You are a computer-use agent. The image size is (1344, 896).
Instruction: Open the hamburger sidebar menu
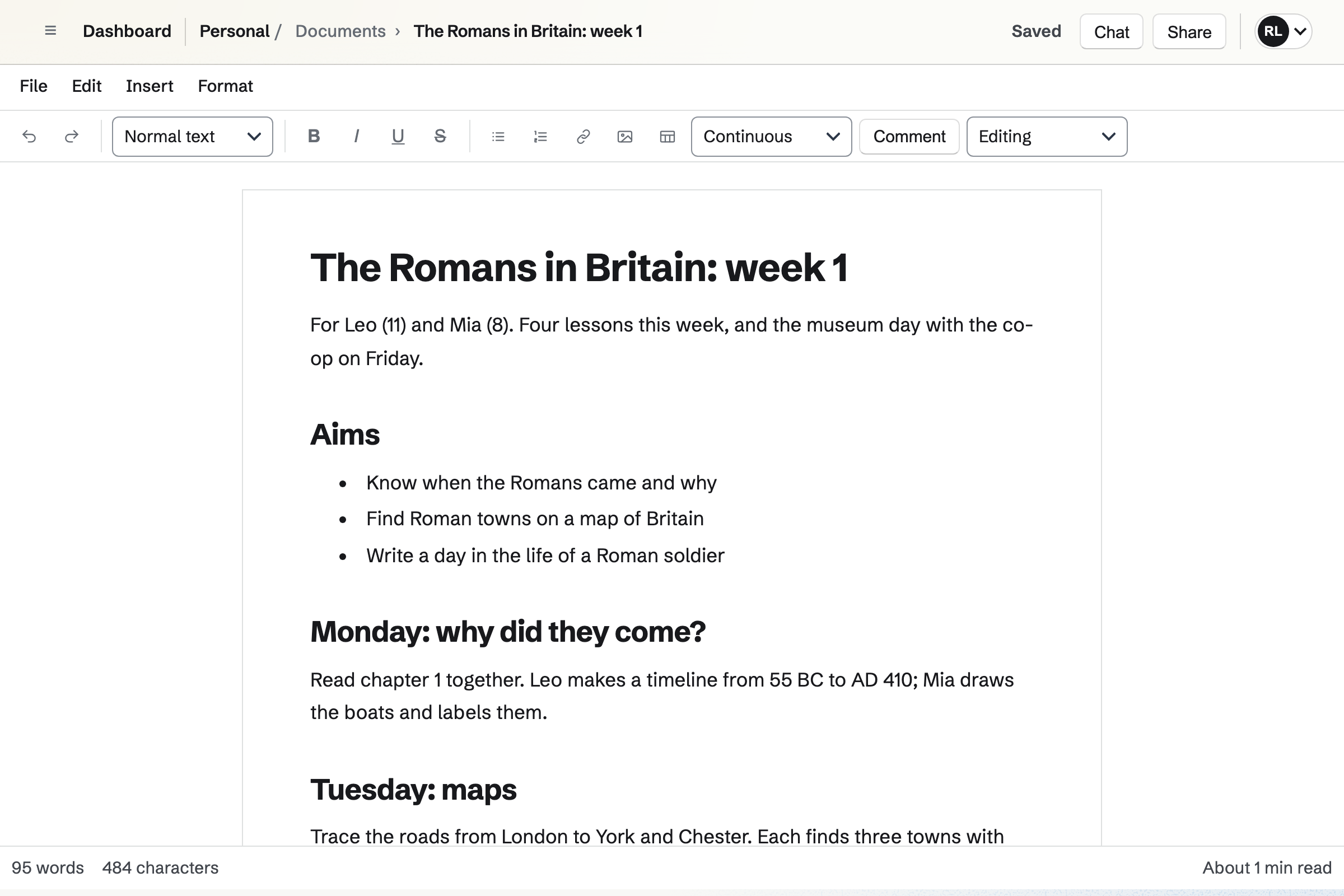click(50, 31)
